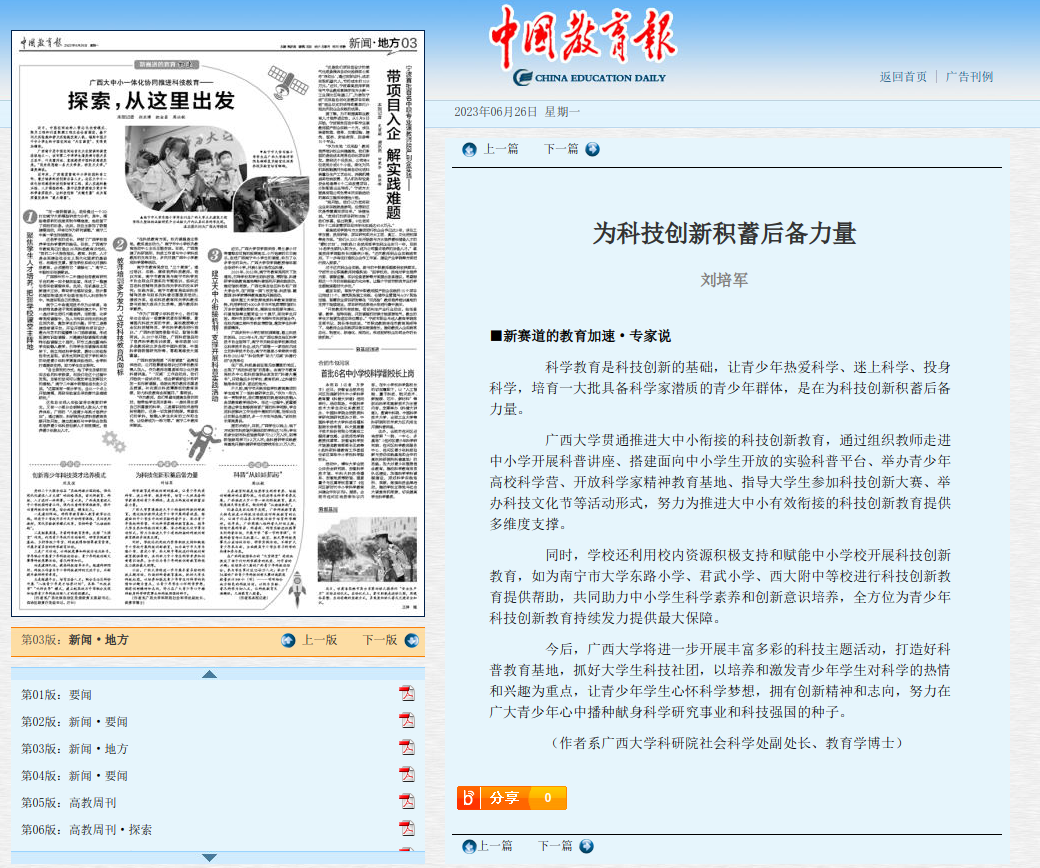
Task: Click 上一篇 link below the article
Action: tap(494, 846)
